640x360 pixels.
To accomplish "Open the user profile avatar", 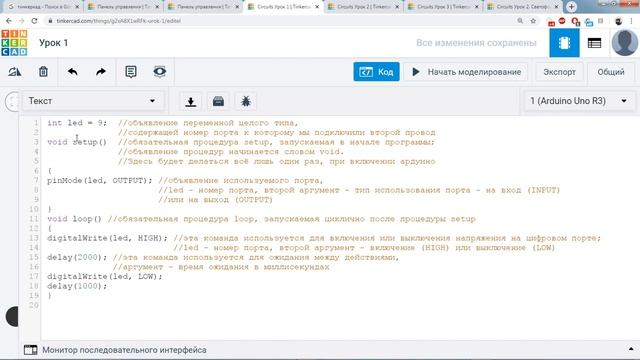I will (624, 42).
